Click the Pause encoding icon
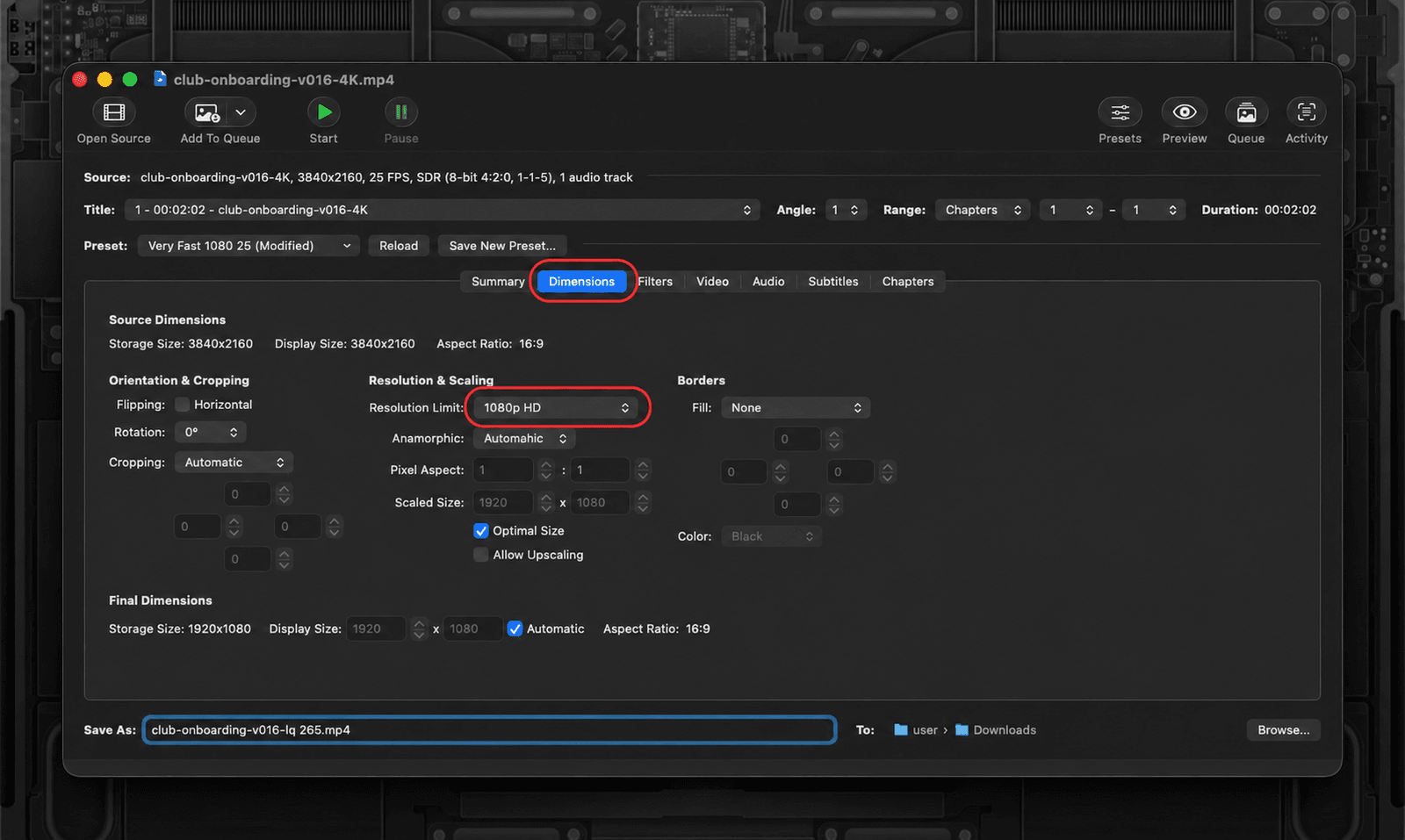 pyautogui.click(x=401, y=112)
